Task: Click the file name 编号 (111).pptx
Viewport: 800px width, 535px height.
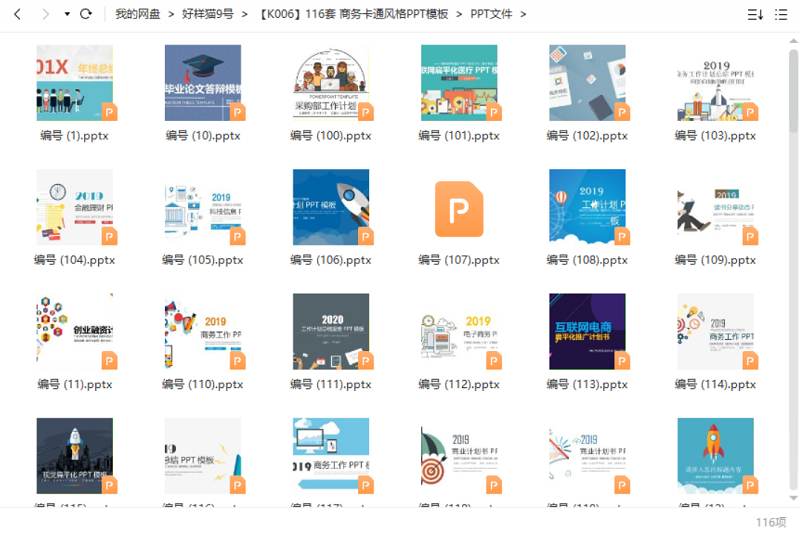Action: (x=331, y=384)
